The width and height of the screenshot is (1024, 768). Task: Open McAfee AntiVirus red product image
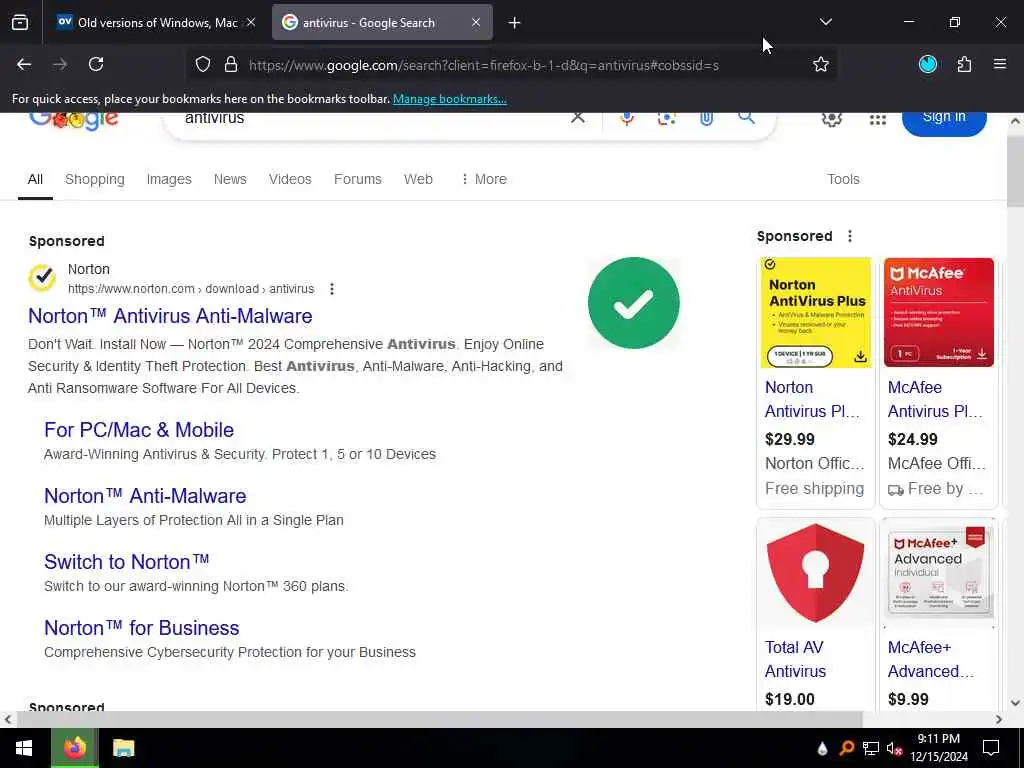[938, 312]
